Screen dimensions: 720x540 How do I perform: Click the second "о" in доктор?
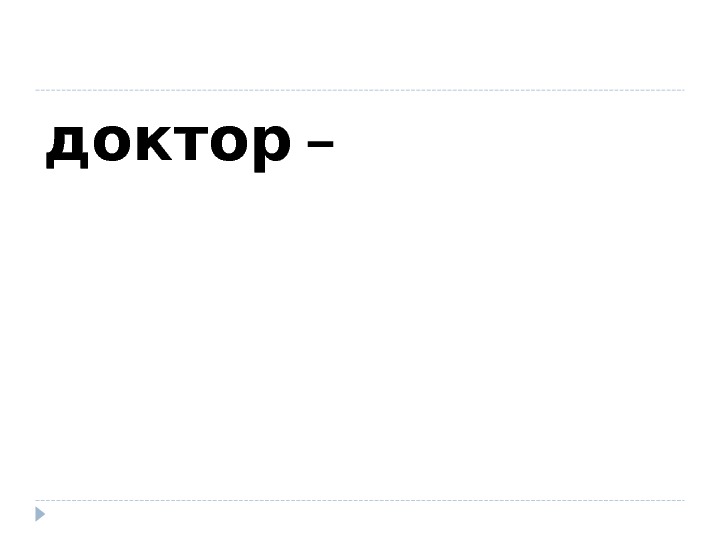tap(229, 142)
